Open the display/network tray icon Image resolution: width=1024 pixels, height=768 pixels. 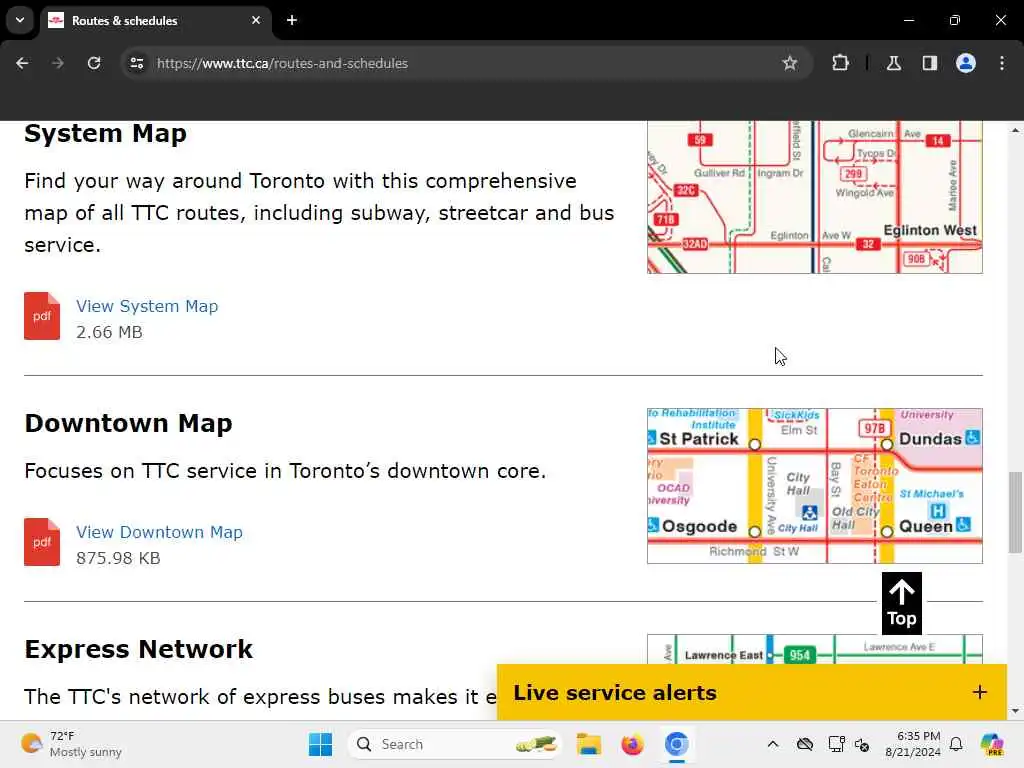tap(837, 744)
